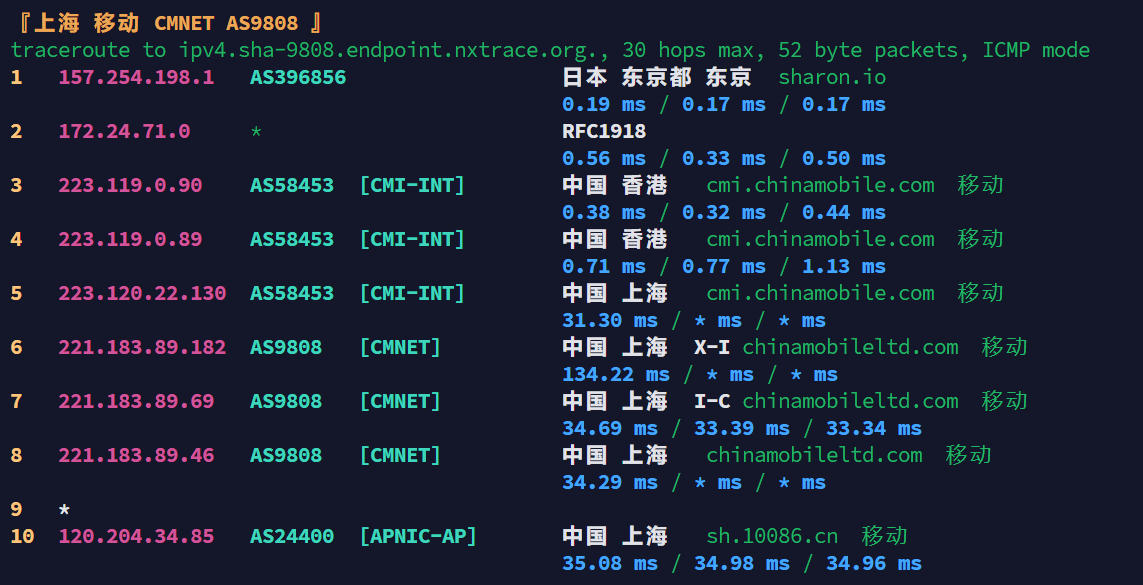Select the hop 7 IP 221.183.89.69
Viewport: 1143px width, 585px height.
click(x=136, y=401)
